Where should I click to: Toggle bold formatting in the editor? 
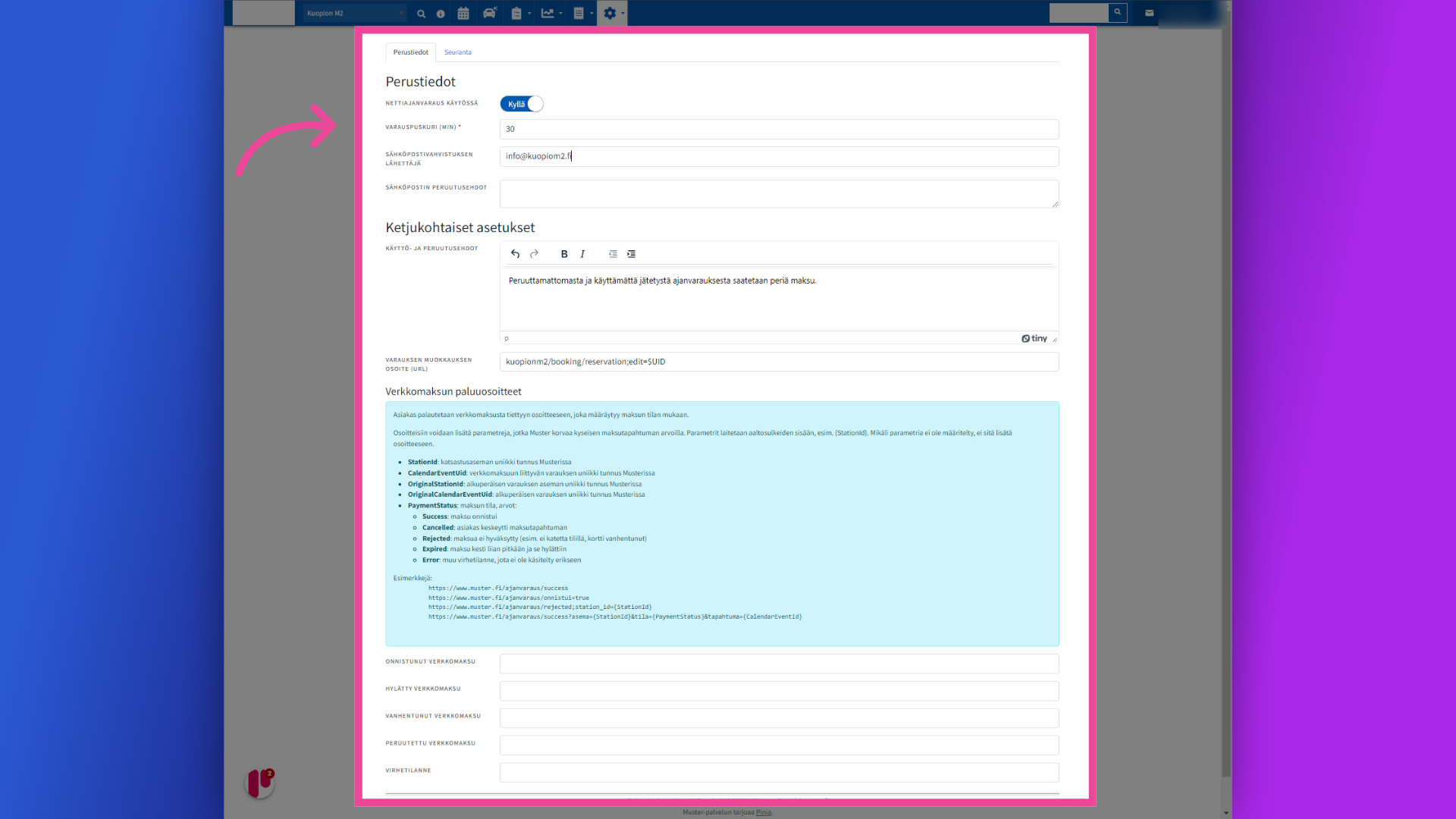[x=564, y=254]
